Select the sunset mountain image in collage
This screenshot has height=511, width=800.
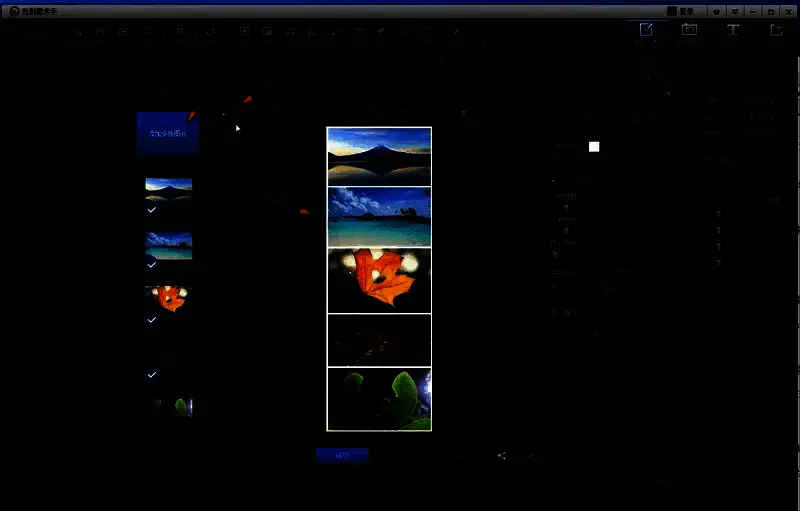[x=379, y=156]
